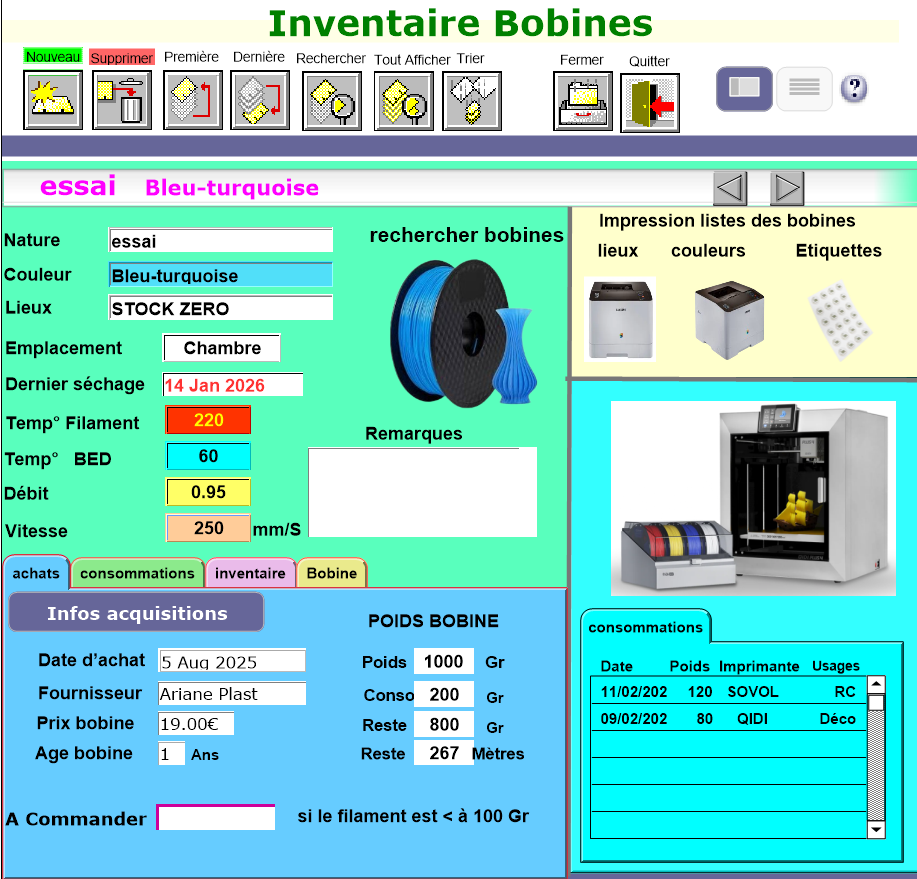Click the Vitesse value 250

[x=208, y=528]
